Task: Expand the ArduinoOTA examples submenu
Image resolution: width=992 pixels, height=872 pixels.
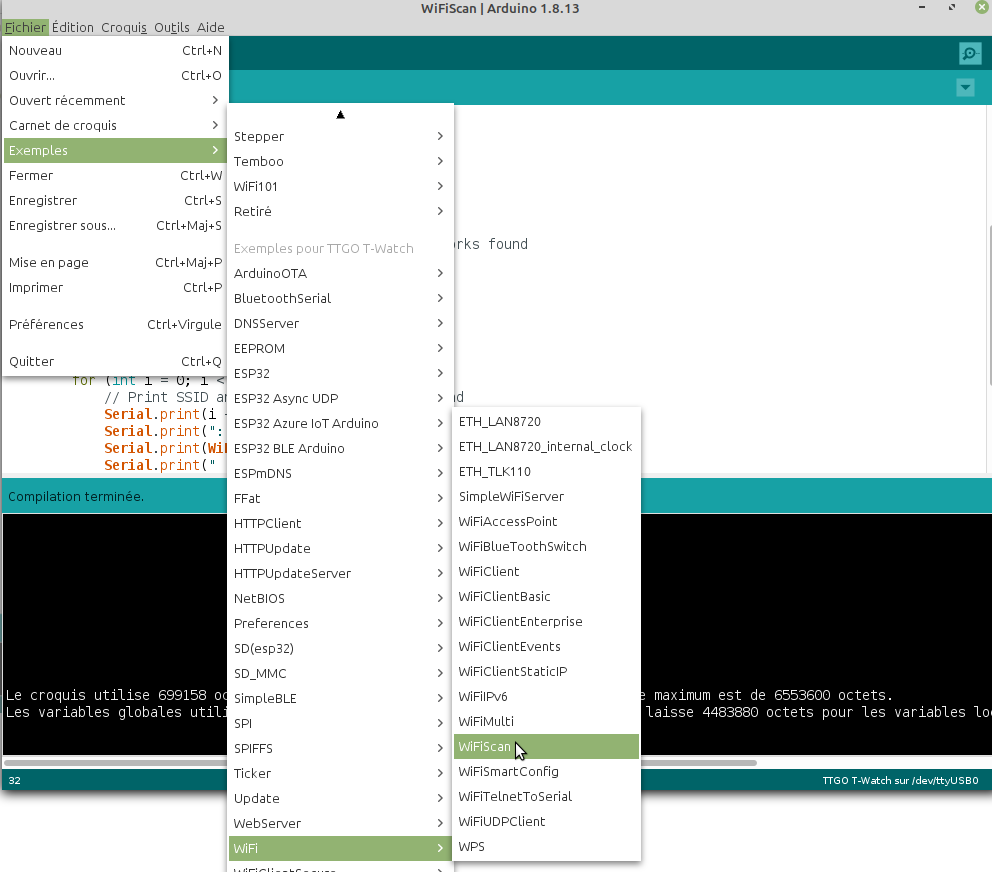Action: tap(340, 273)
